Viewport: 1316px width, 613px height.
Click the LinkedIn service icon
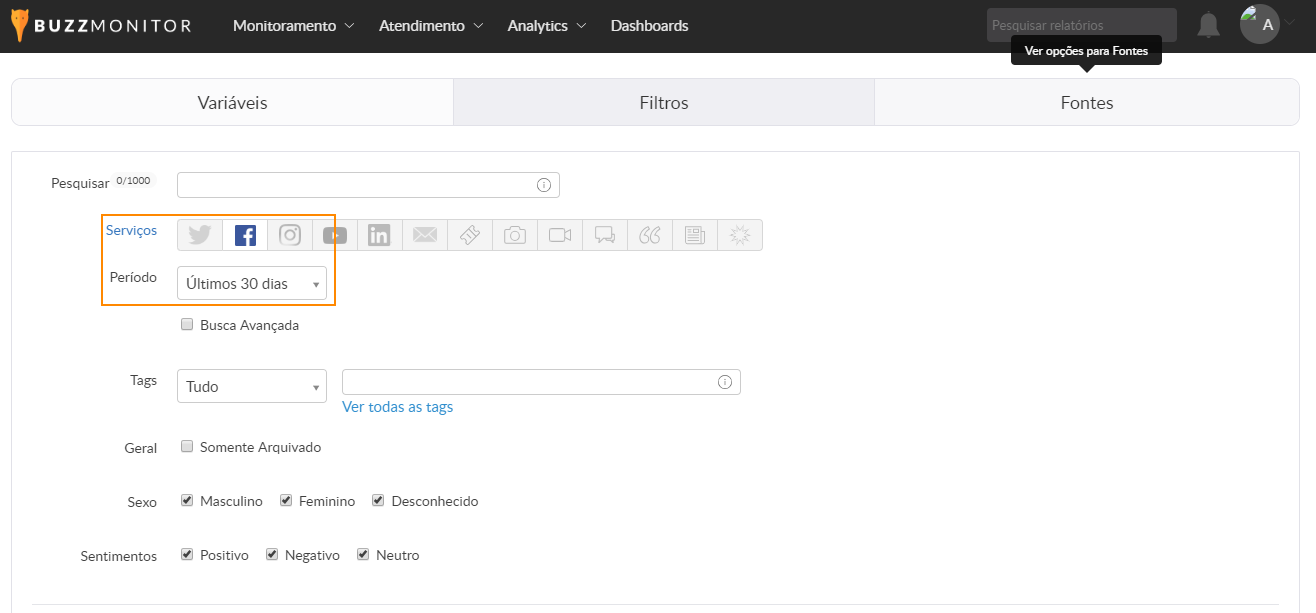tap(380, 235)
